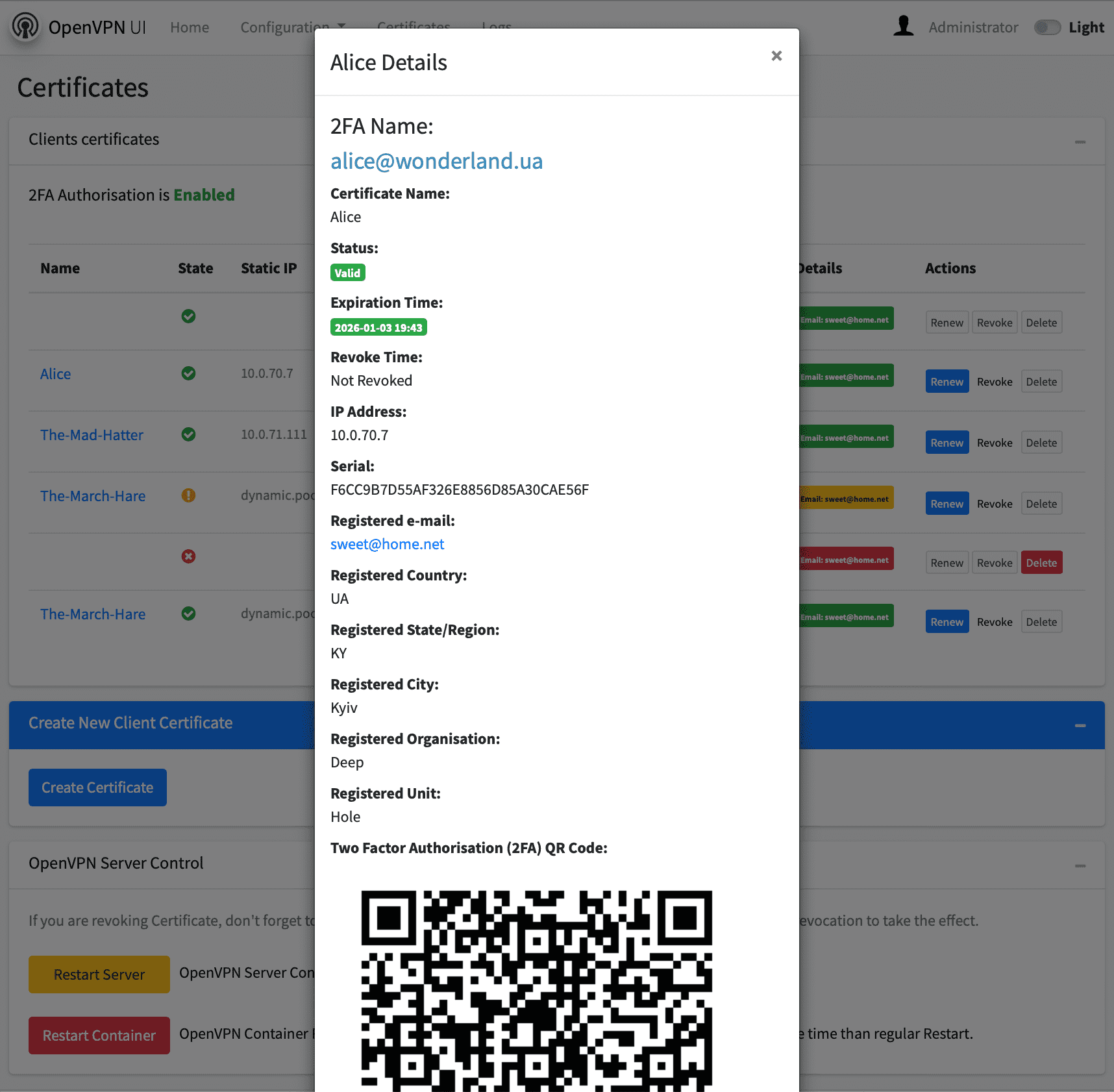The image size is (1114, 1092).
Task: Click the Static IP column header
Action: pos(269,268)
